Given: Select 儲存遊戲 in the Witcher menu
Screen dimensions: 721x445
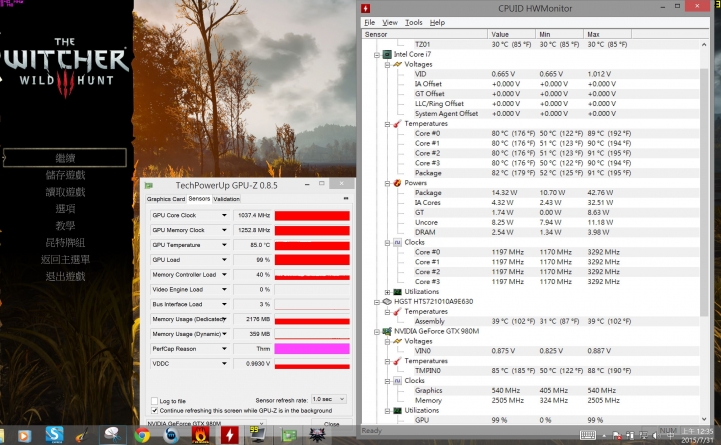Looking at the screenshot, I should [x=65, y=175].
